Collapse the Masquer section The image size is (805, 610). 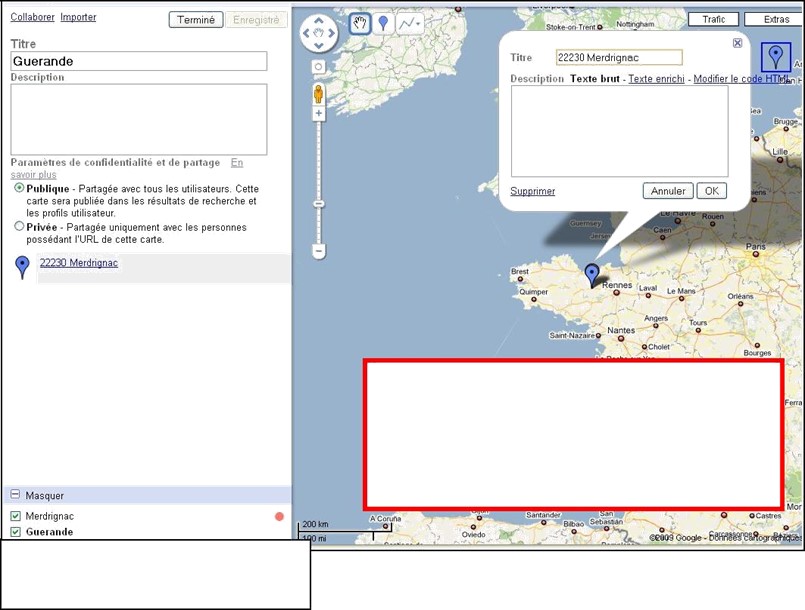click(15, 494)
